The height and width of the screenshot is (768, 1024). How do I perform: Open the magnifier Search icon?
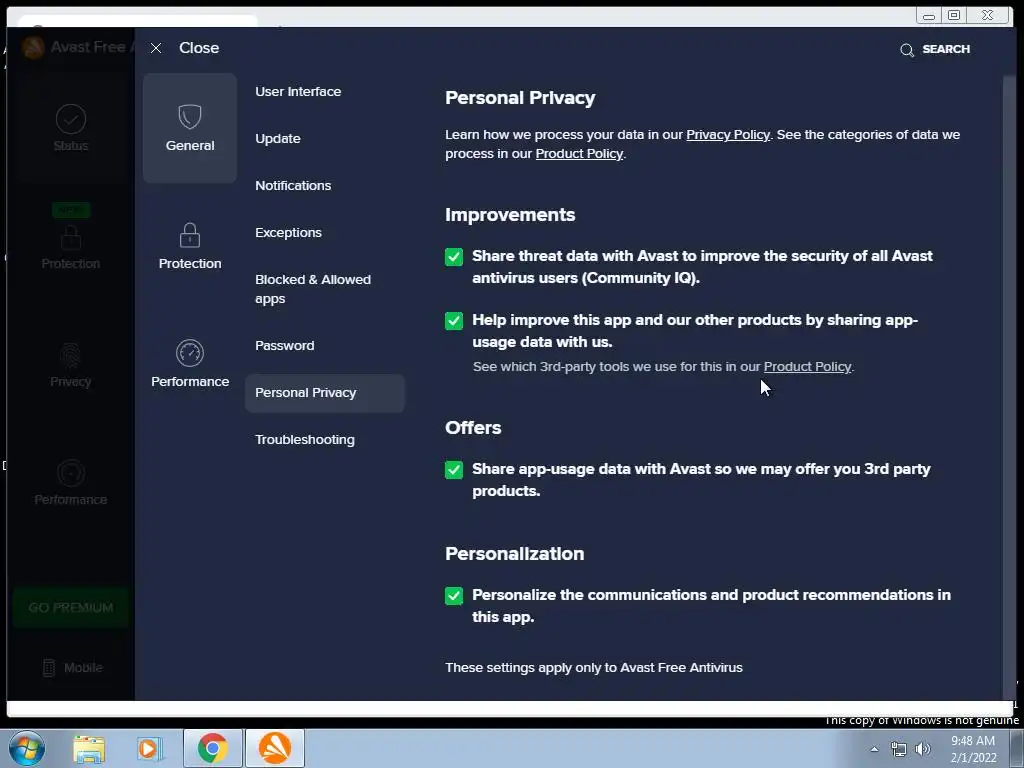click(x=906, y=50)
